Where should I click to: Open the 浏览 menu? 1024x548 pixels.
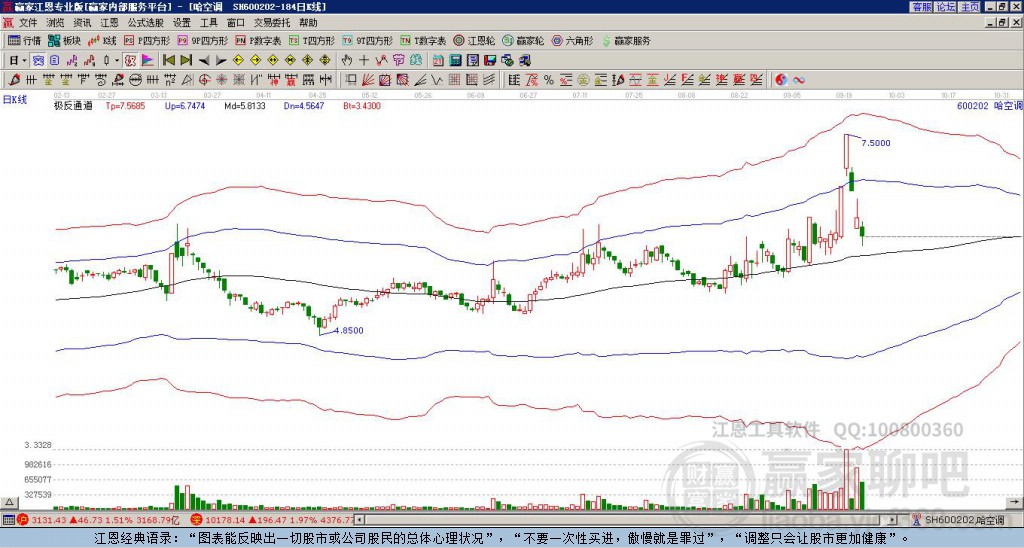pyautogui.click(x=55, y=23)
